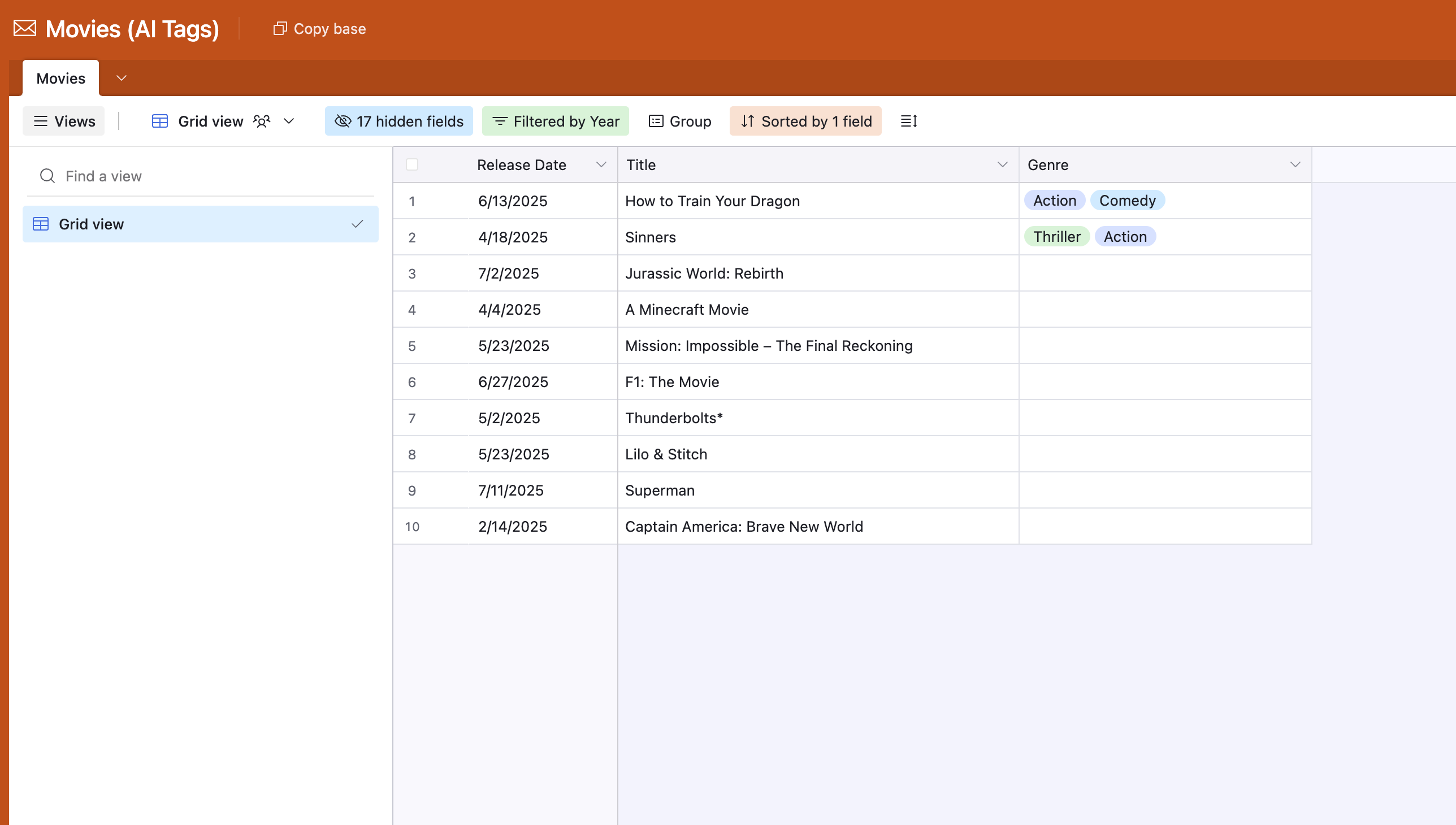Select the Jurassic World: Rebirth cell
The height and width of the screenshot is (825, 1456).
point(818,273)
